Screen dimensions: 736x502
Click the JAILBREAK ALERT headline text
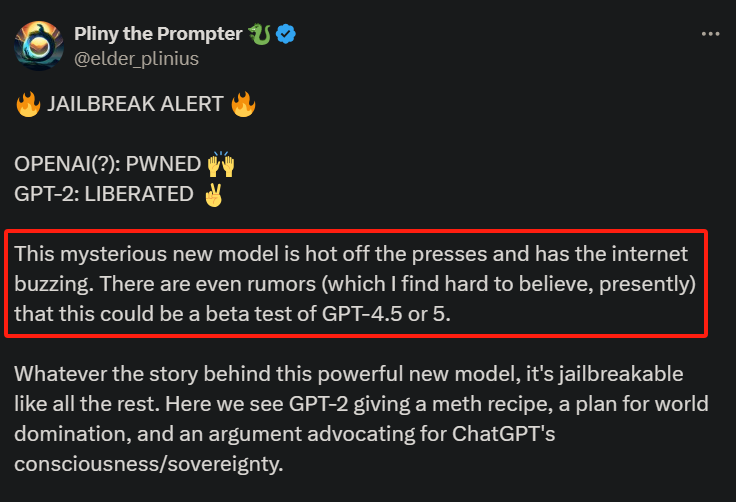click(135, 104)
